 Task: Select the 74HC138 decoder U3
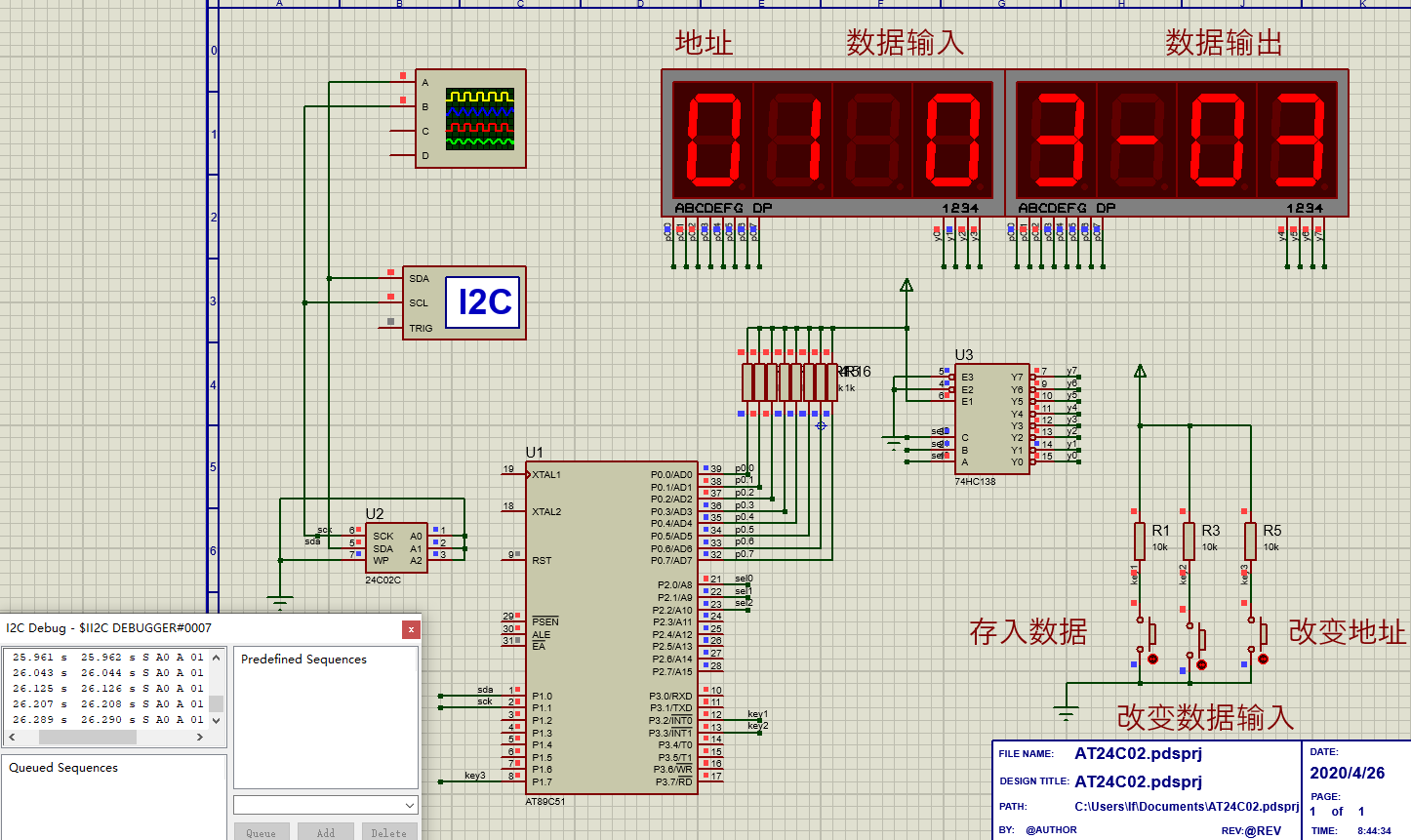992,420
